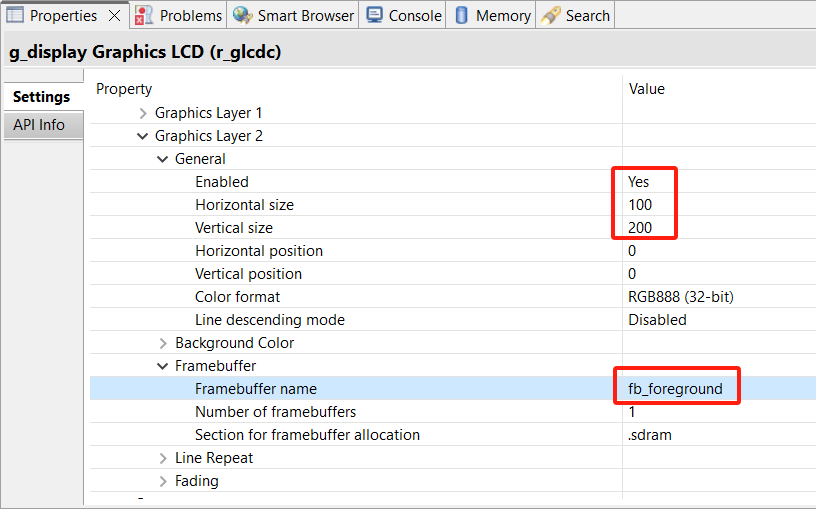Screen dimensions: 816x509
Task: Click the Search flashlight icon
Action: pos(549,16)
